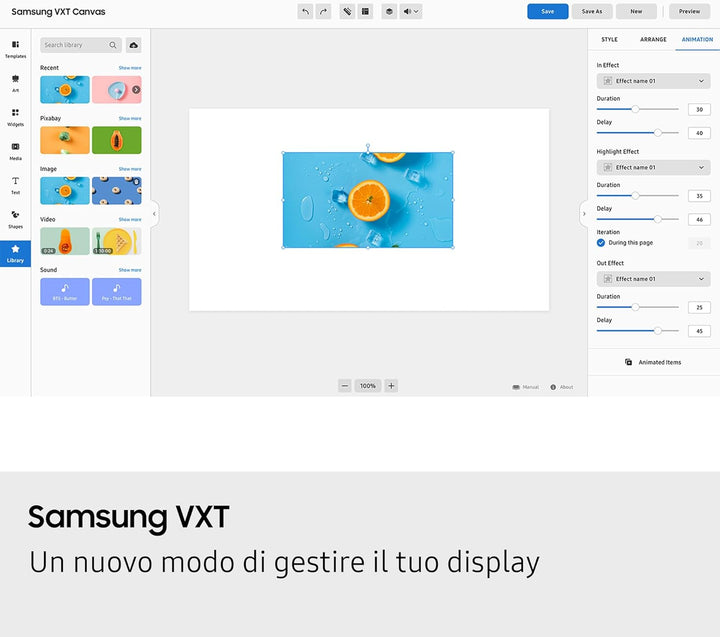Show more Video items
This screenshot has width=720, height=637.
click(130, 220)
